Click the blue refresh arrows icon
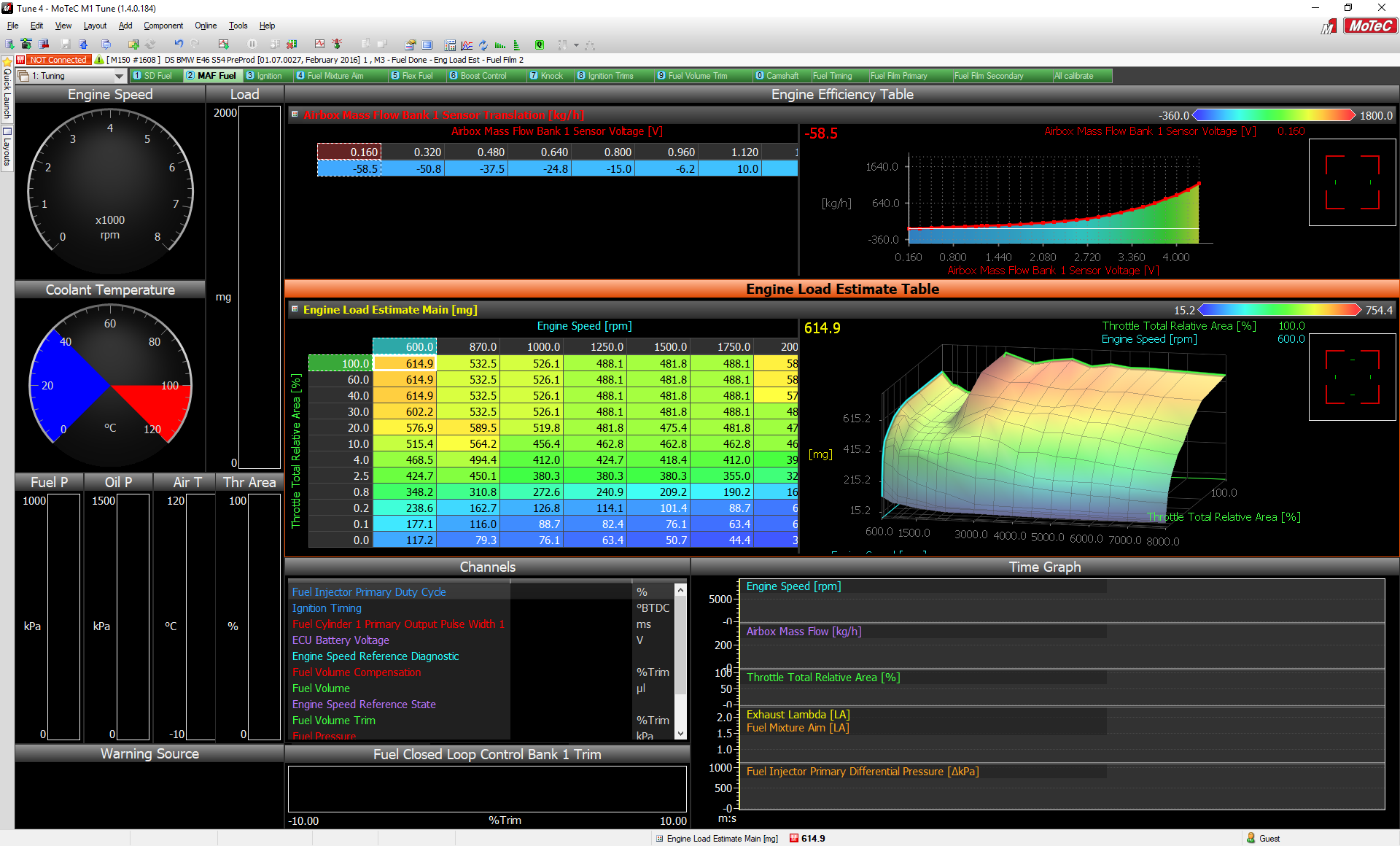This screenshot has width=1400, height=846. point(483,44)
